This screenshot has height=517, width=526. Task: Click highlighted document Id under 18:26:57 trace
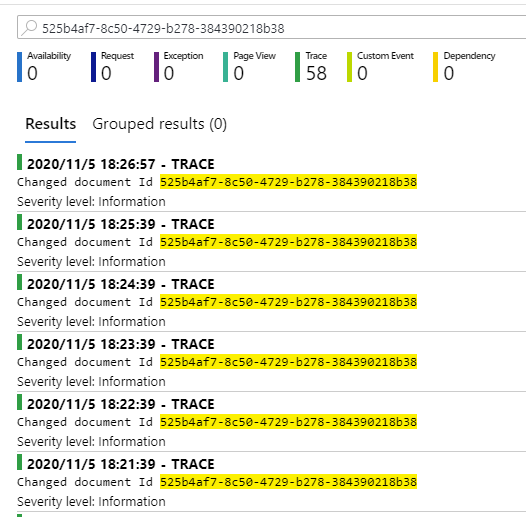288,182
